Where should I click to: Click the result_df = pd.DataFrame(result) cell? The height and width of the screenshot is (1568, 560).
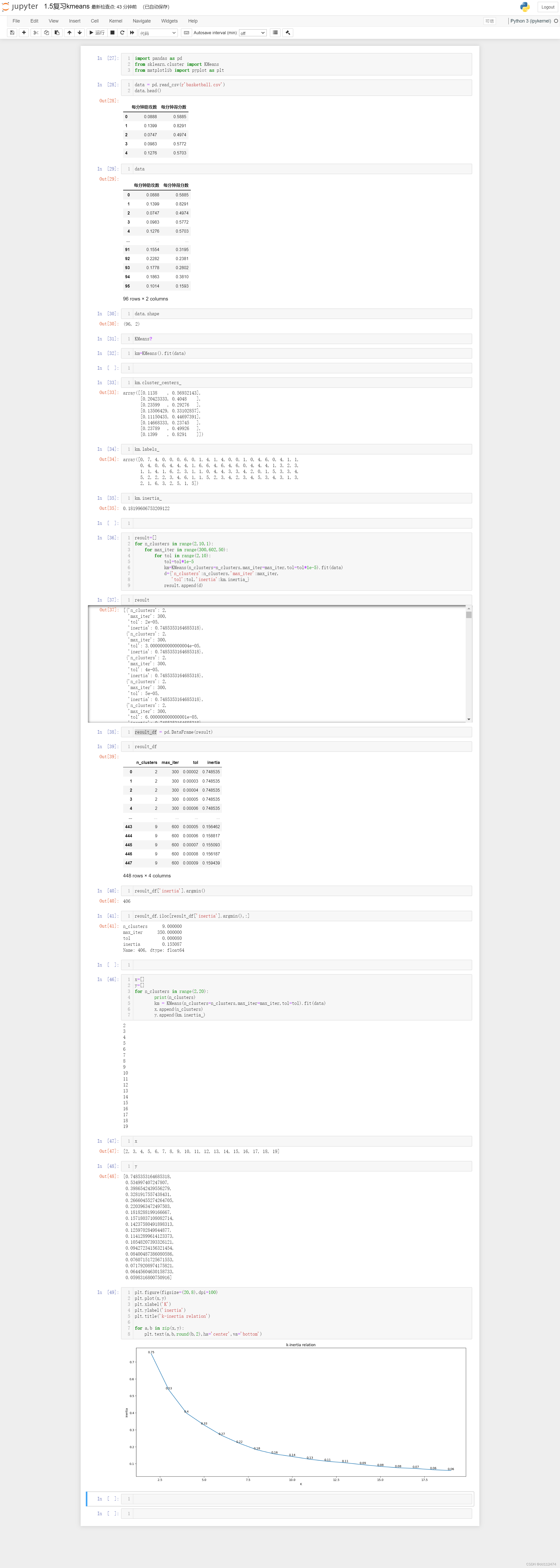296,732
